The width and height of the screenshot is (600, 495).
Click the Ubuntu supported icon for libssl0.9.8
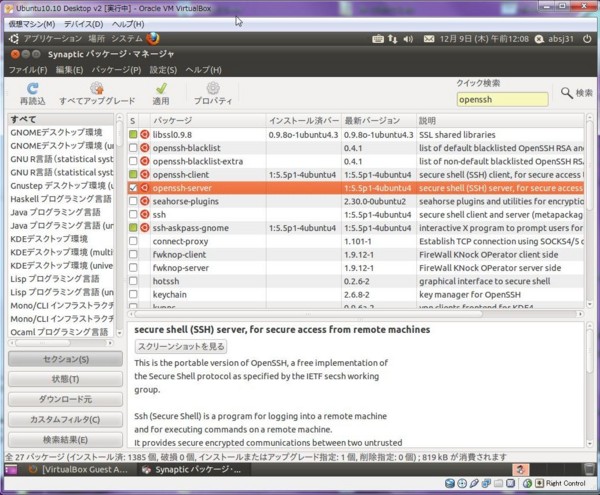[x=145, y=134]
